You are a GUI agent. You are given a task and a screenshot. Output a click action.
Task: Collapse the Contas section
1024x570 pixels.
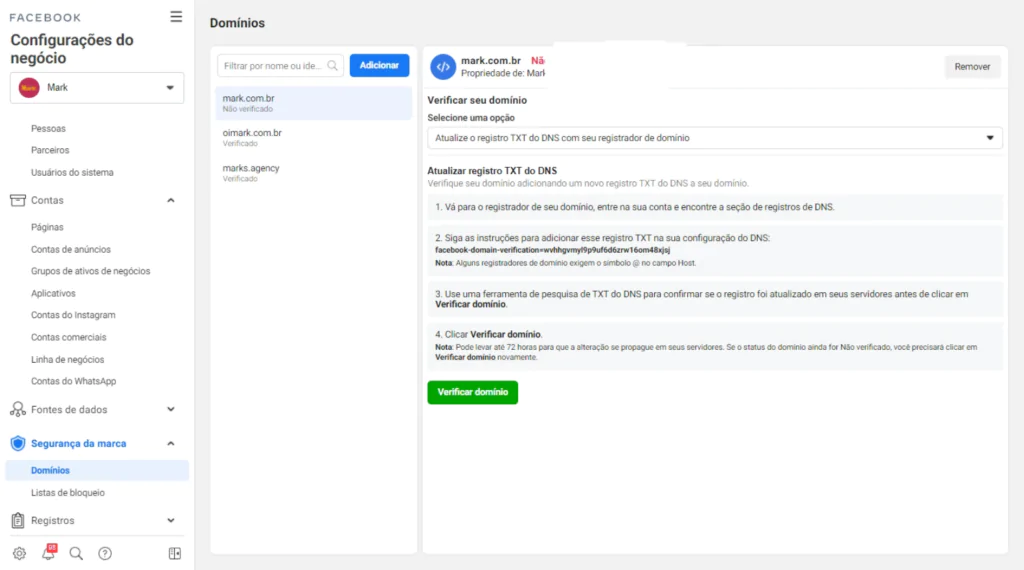[x=170, y=200]
